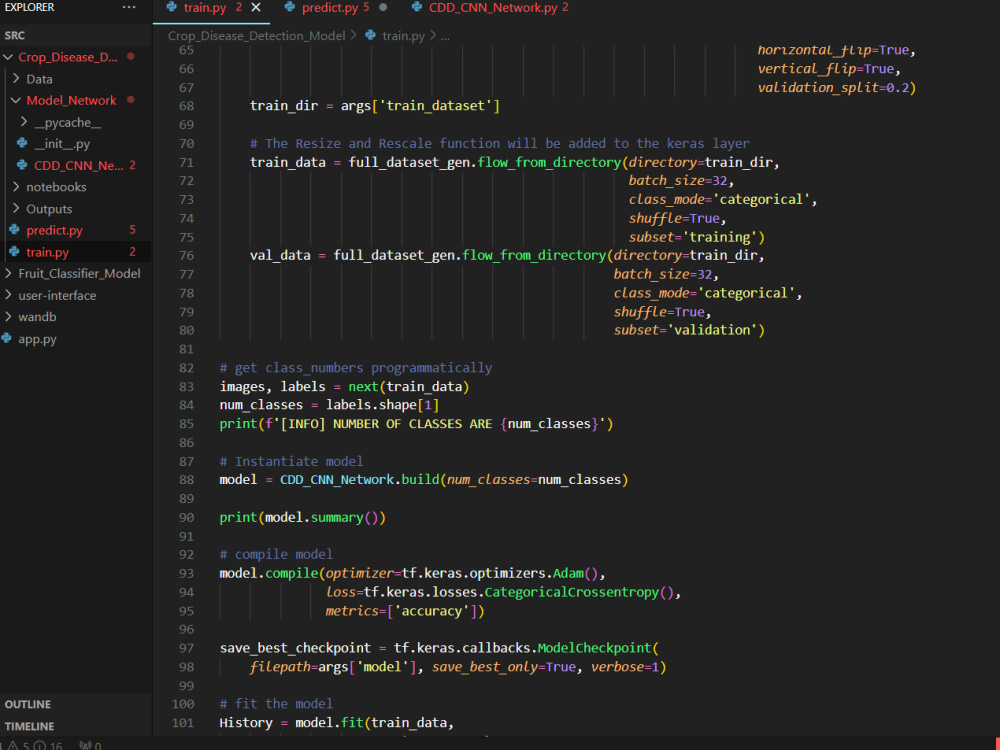Click Crop_Disease_Detection_Model in breadcrumb

(x=256, y=36)
